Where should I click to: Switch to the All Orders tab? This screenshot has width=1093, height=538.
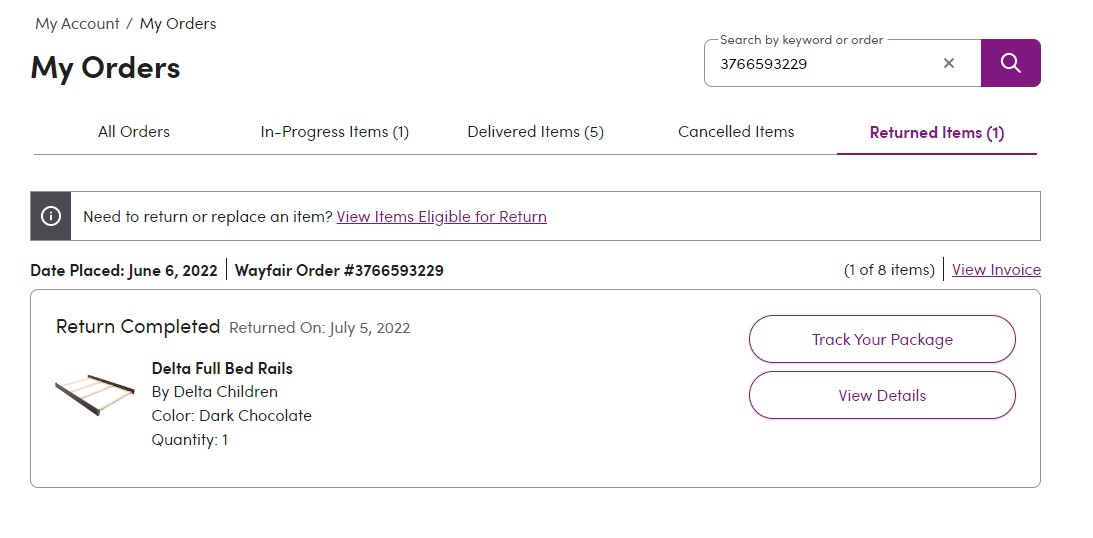click(x=134, y=132)
